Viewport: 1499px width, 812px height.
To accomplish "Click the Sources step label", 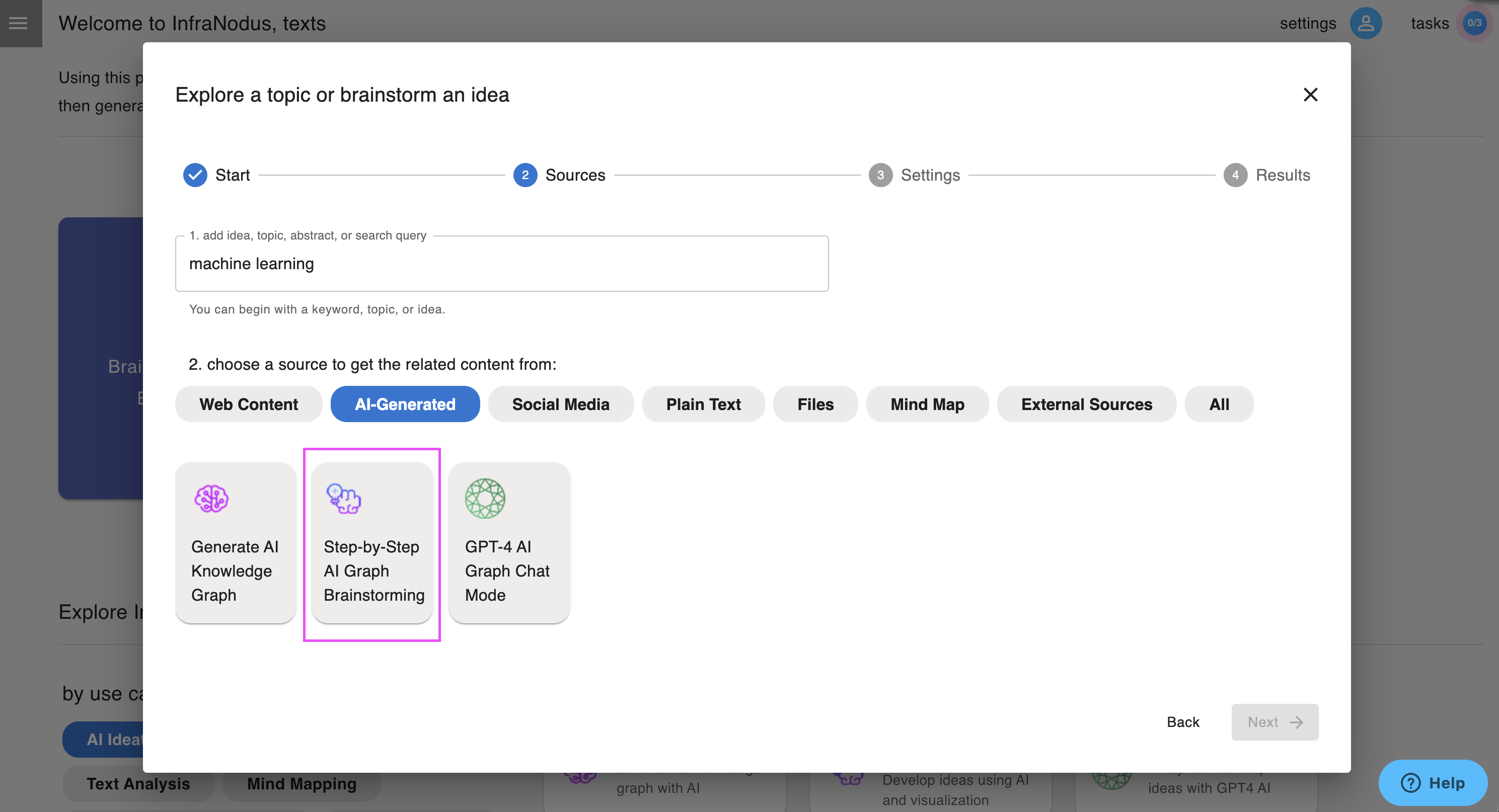I will (575, 175).
